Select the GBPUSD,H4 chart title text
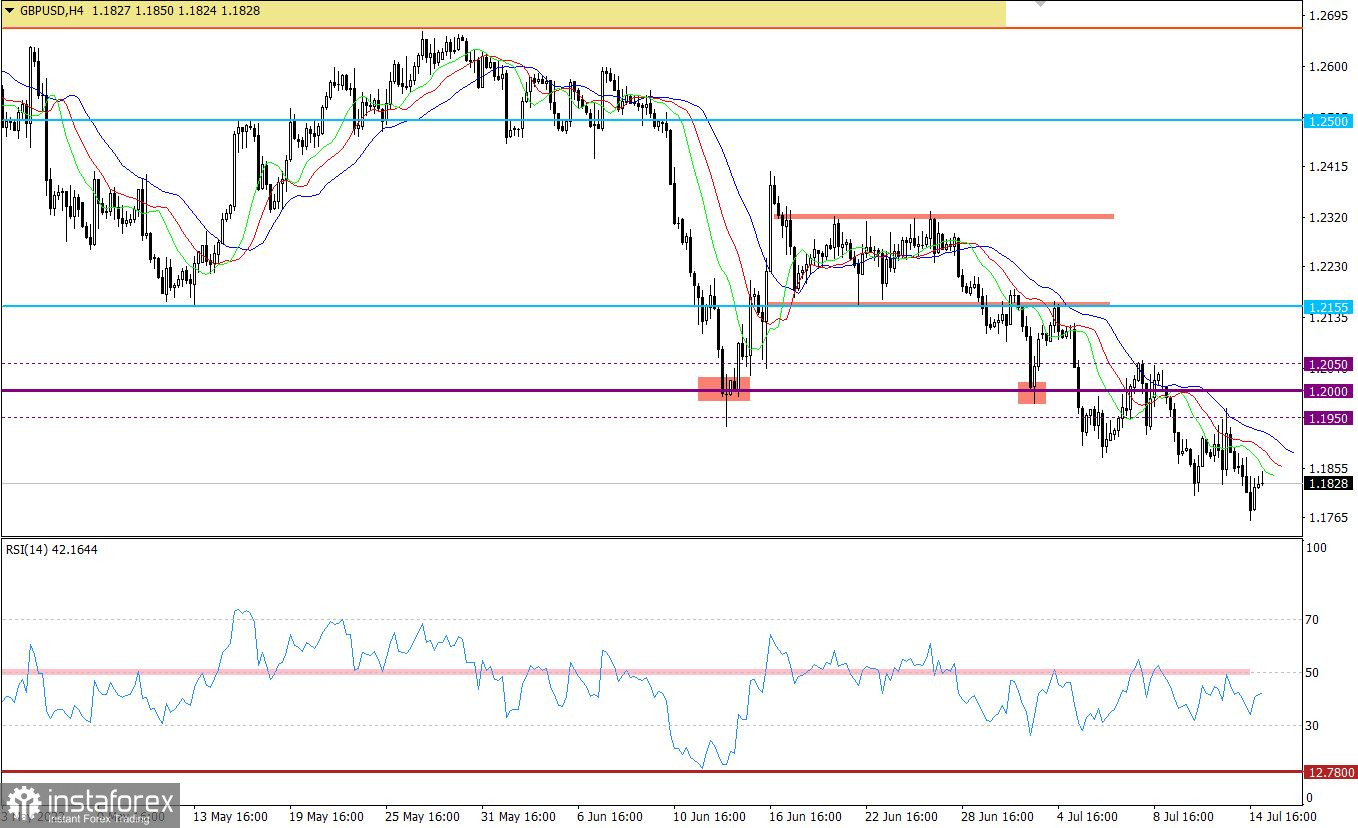The width and height of the screenshot is (1358, 828). (x=52, y=12)
